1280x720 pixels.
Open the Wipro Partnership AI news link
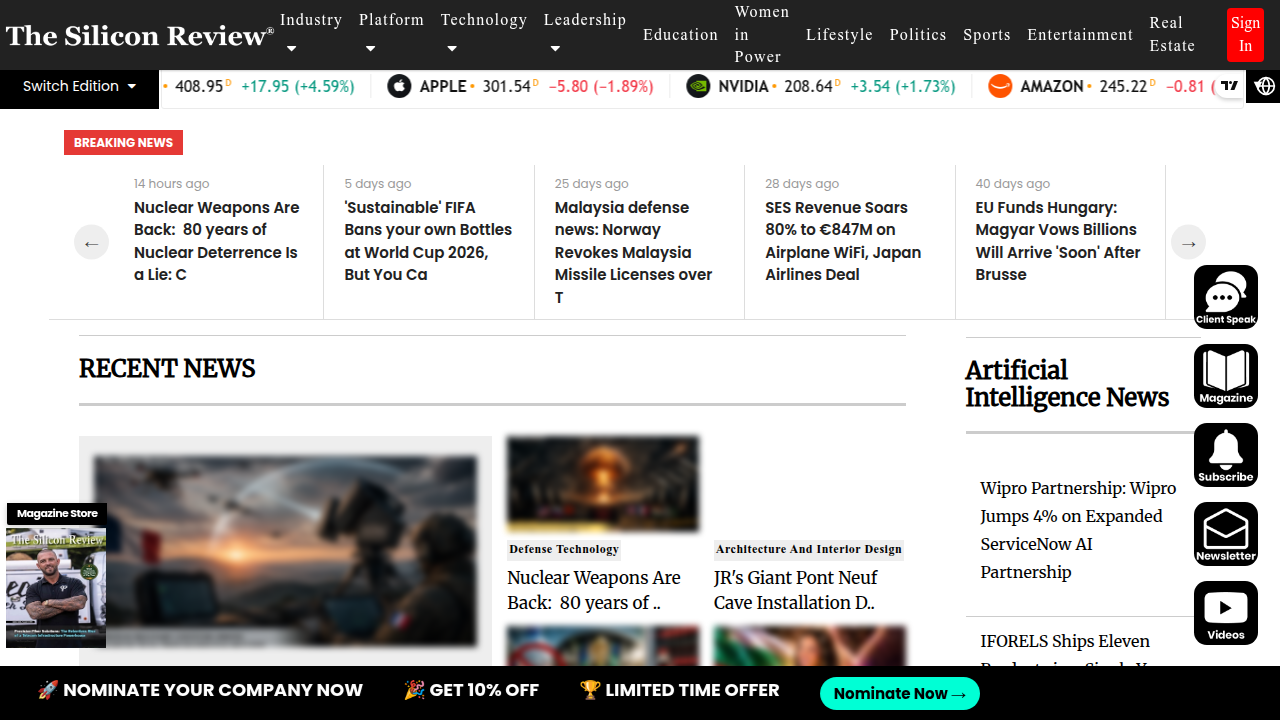point(1078,530)
